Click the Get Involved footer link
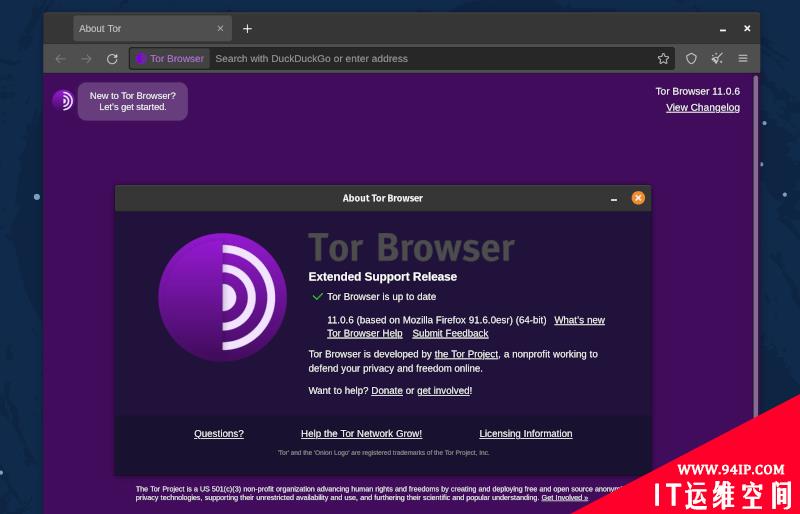Screen dimensions: 800x514 (564, 498)
